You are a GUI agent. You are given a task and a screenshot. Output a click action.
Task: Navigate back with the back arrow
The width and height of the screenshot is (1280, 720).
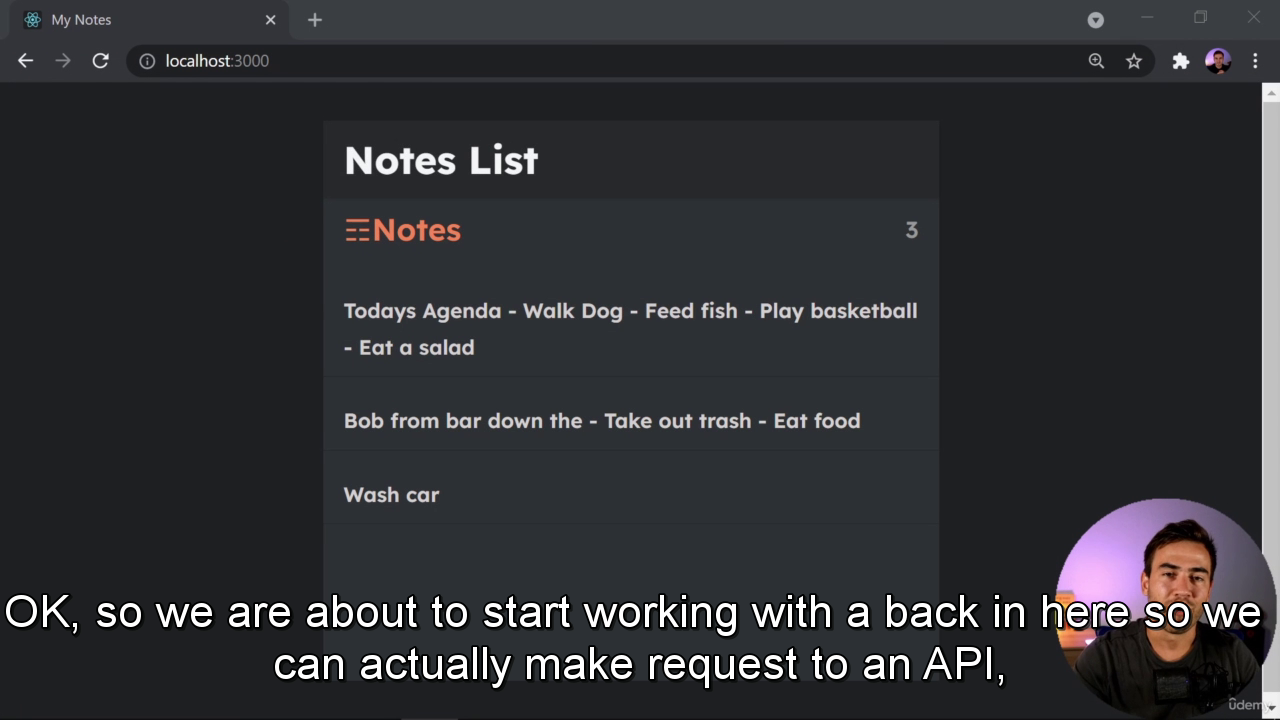point(25,61)
